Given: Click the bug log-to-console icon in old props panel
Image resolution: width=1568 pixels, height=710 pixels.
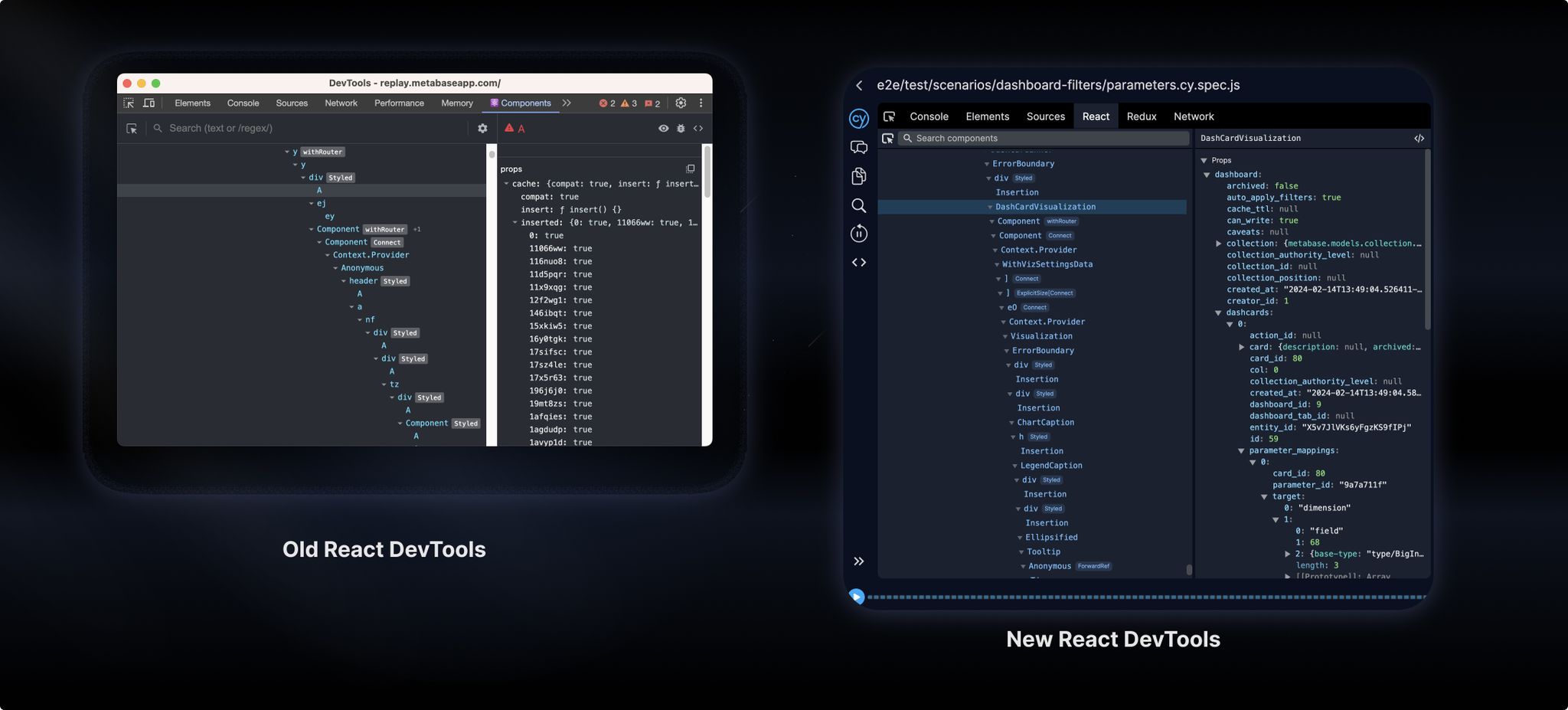Looking at the screenshot, I should coord(681,129).
